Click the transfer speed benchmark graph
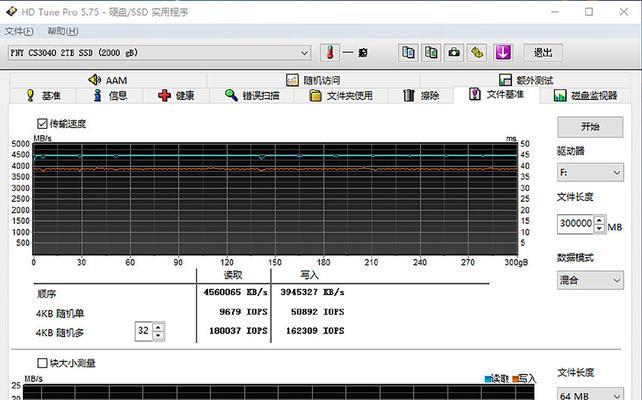The image size is (642, 400). tap(275, 199)
